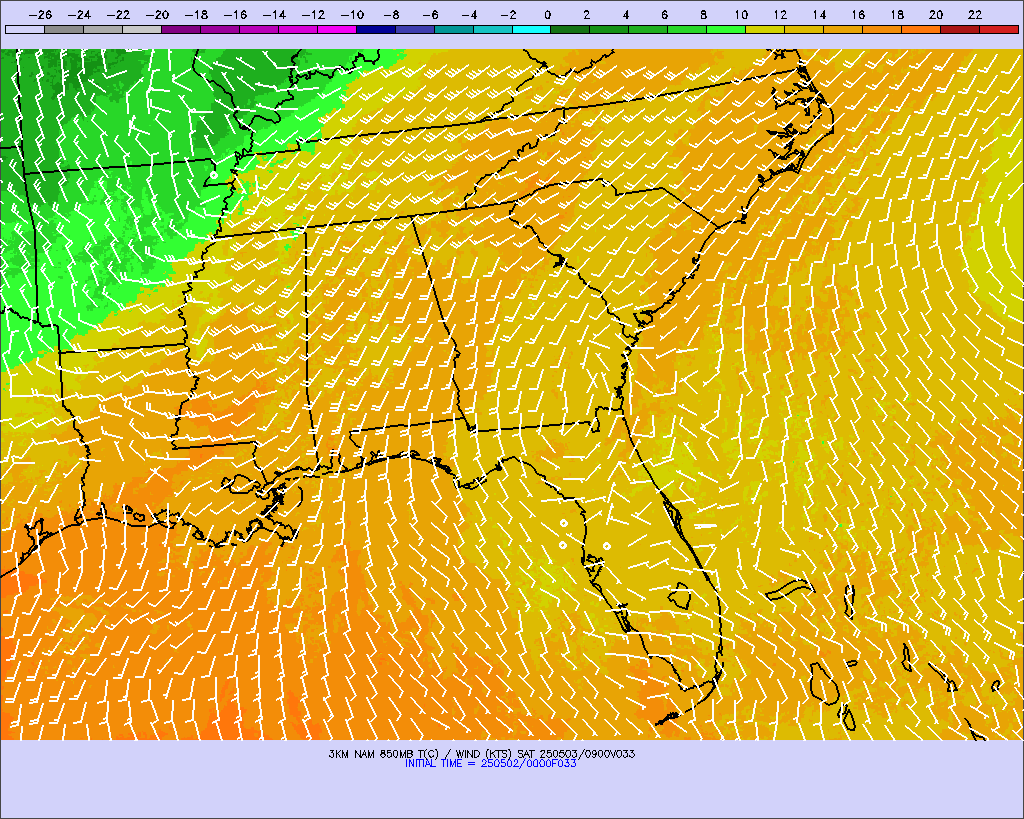Select the gold swatch between 12 and 14
Screen dimensions: 1024x819
(805, 29)
